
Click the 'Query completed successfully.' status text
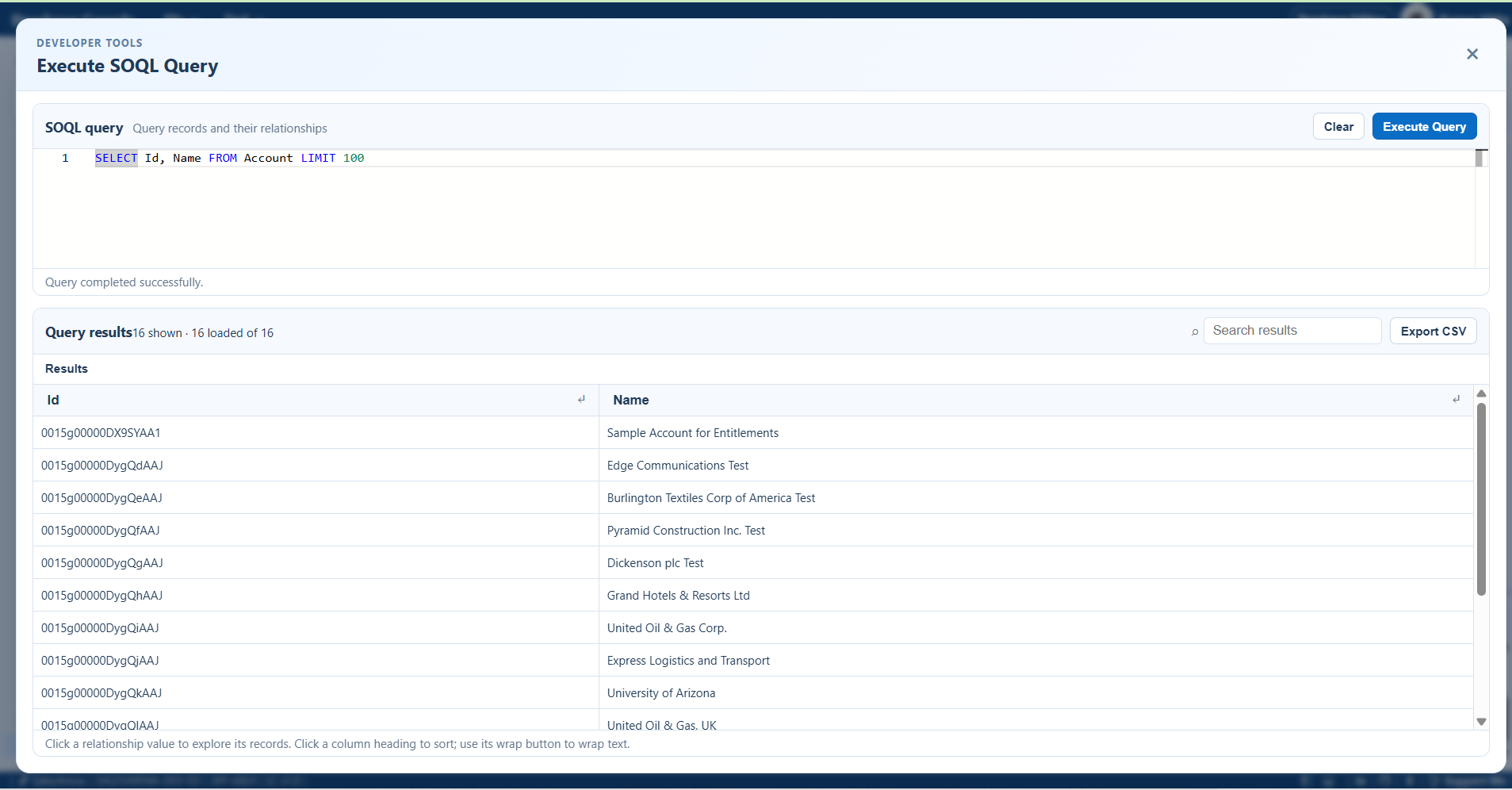click(x=124, y=282)
